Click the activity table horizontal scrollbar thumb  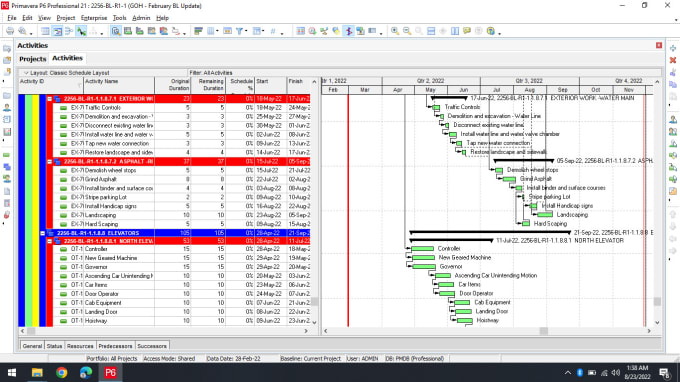[31, 331]
